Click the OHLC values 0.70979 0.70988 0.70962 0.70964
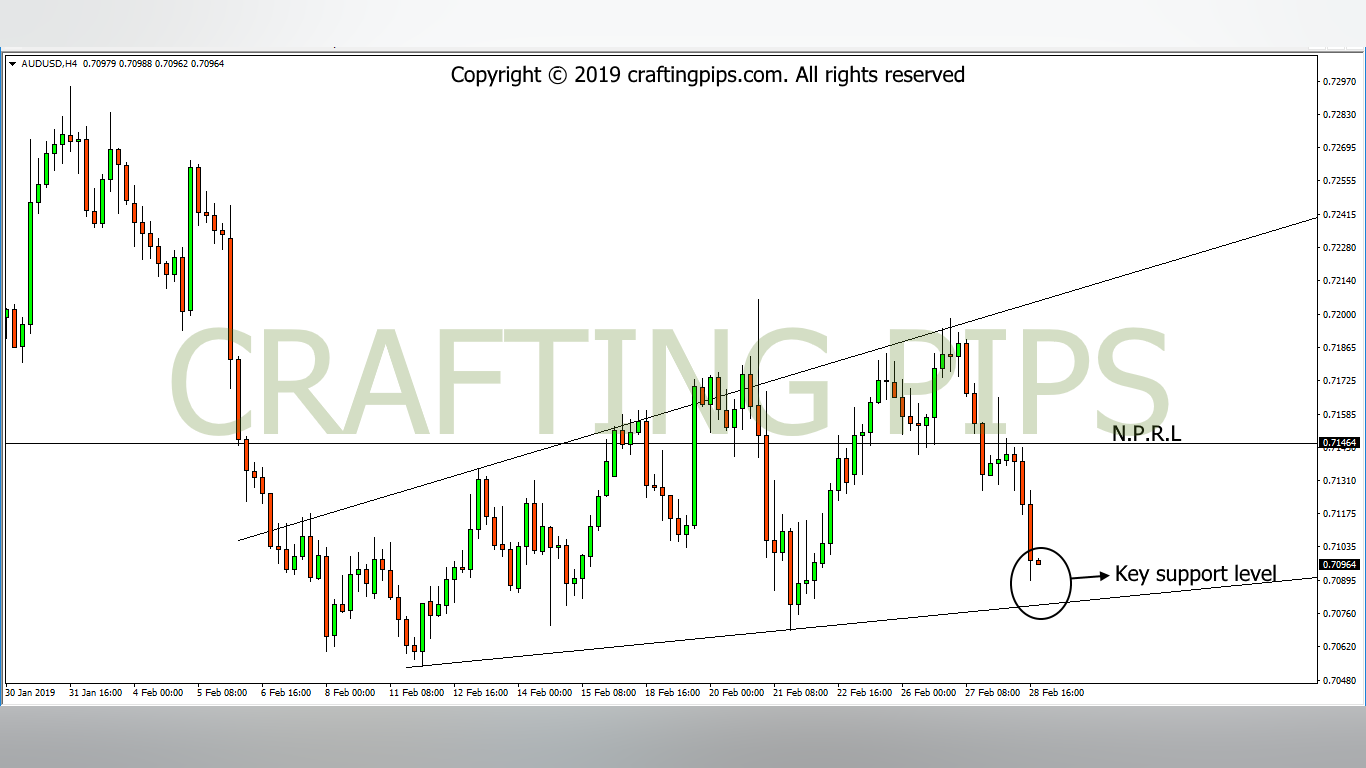Image resolution: width=1366 pixels, height=768 pixels. click(x=154, y=64)
